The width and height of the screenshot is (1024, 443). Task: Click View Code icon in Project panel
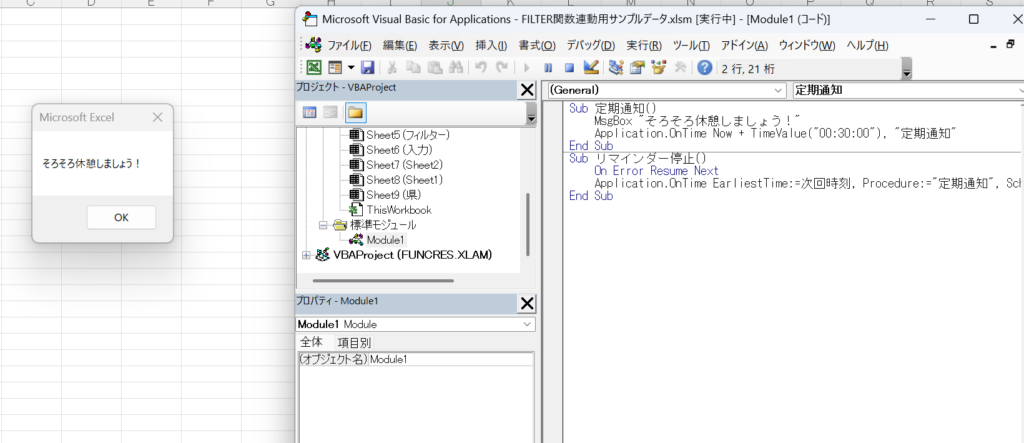(x=310, y=112)
